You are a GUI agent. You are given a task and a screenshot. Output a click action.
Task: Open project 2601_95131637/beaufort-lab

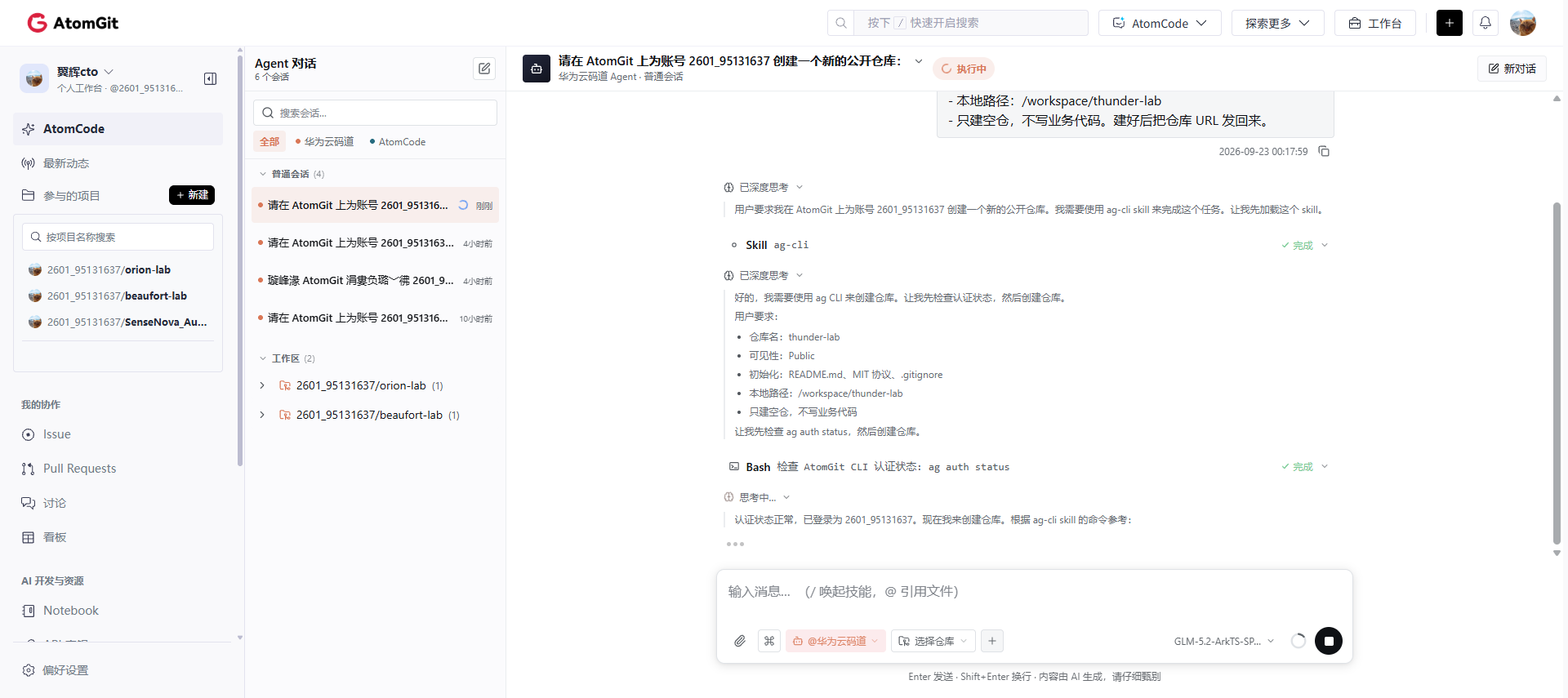tap(117, 296)
